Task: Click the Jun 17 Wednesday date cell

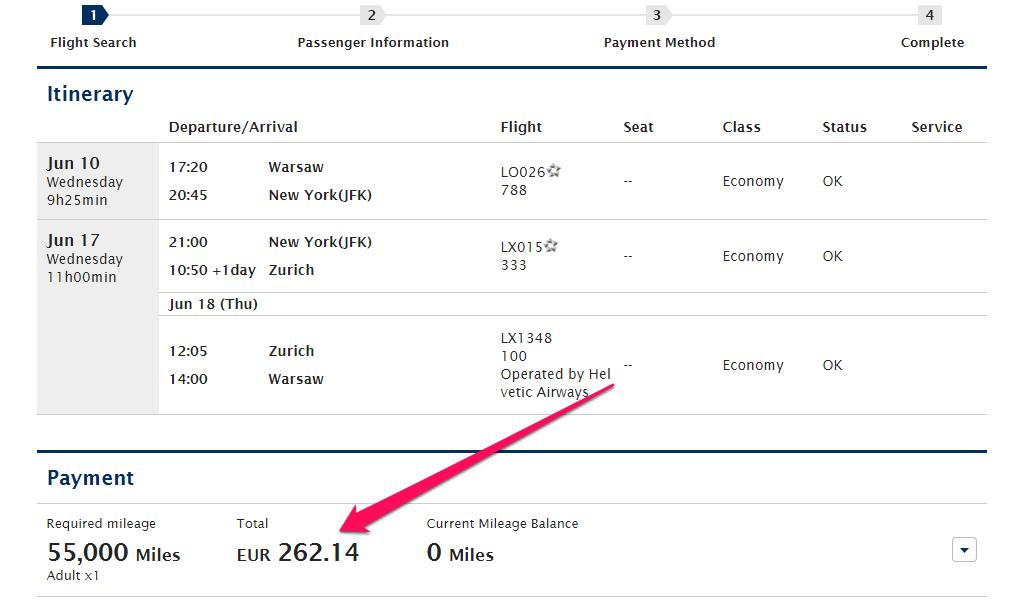Action: [x=98, y=317]
